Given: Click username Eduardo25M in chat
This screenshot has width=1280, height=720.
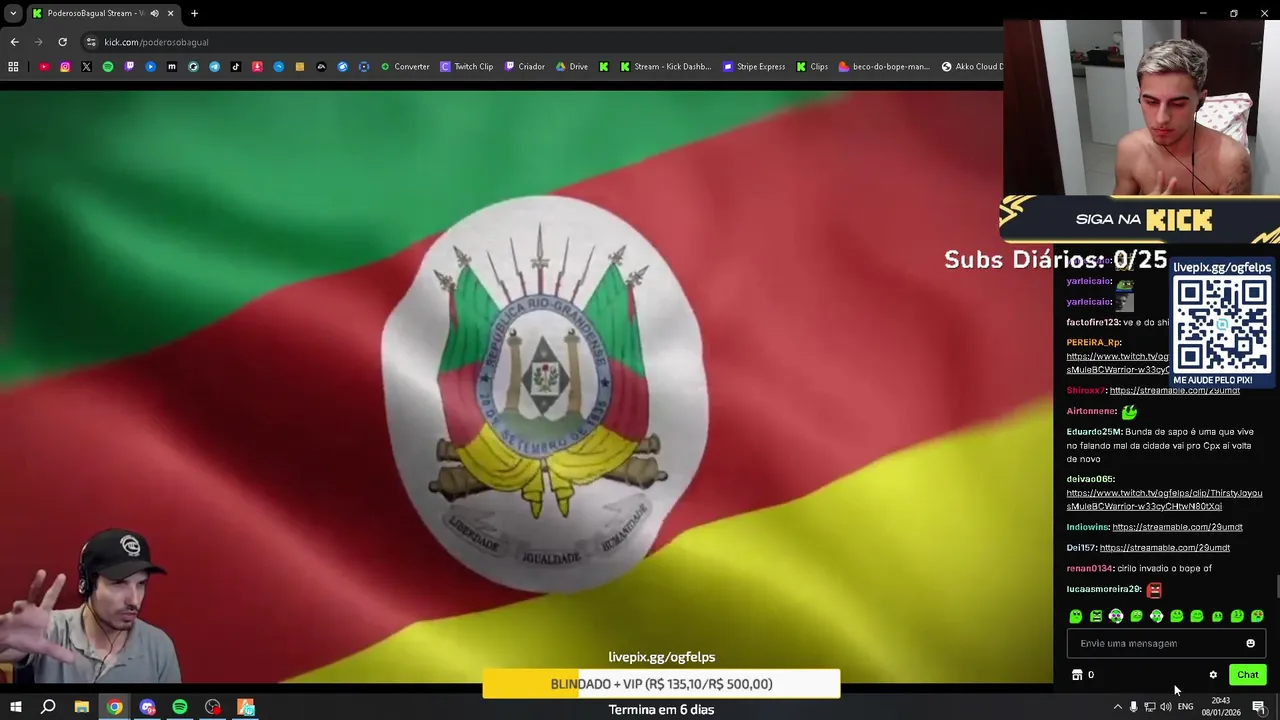Looking at the screenshot, I should pos(1094,432).
